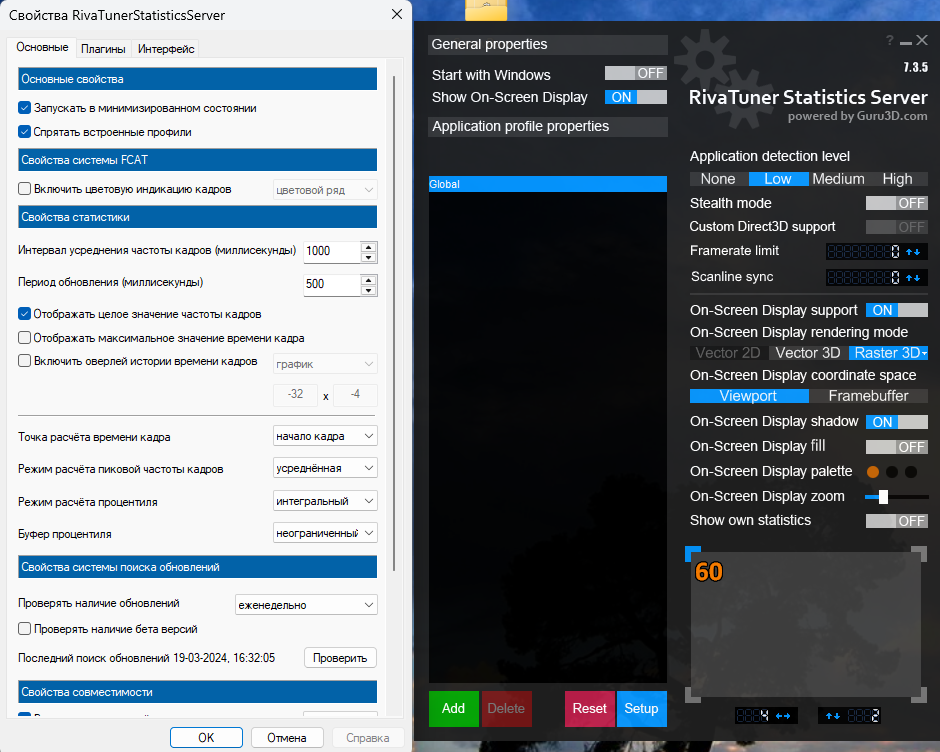Open Буфер процентиля dropdown
The image size is (940, 752).
coord(325,533)
